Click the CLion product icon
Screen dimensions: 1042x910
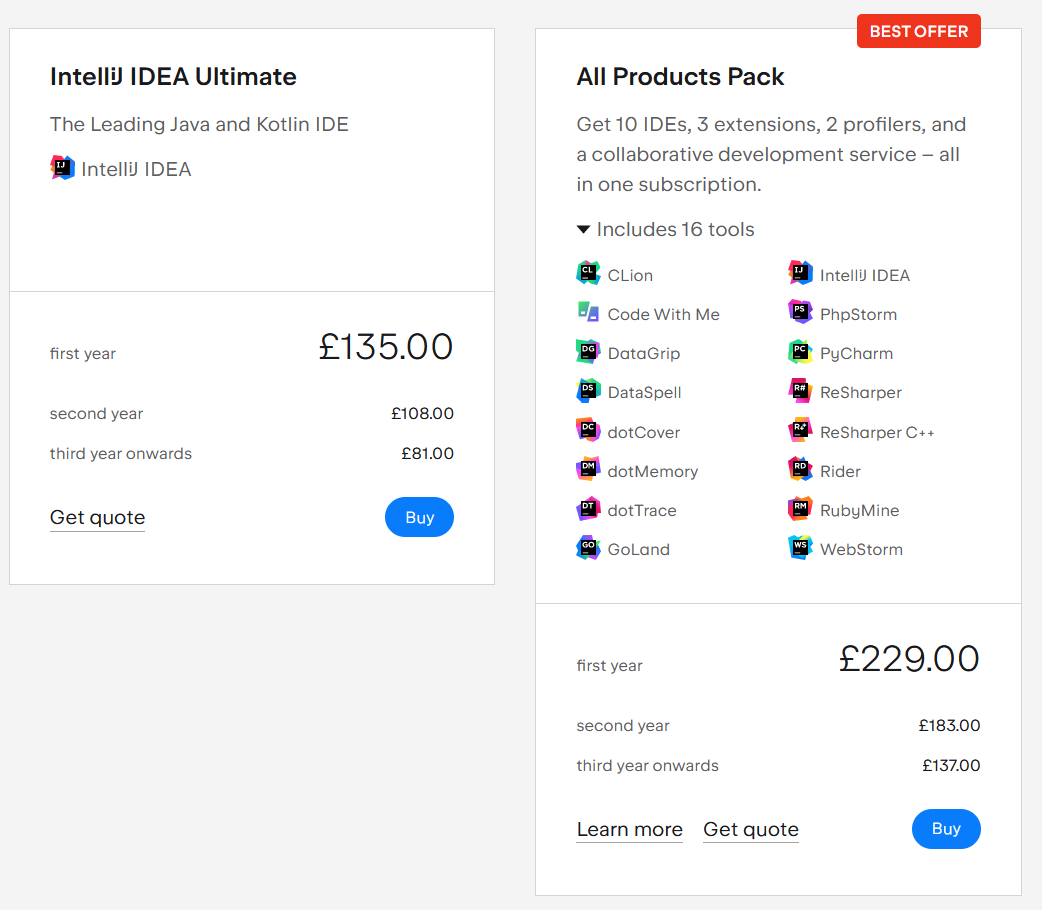point(588,274)
